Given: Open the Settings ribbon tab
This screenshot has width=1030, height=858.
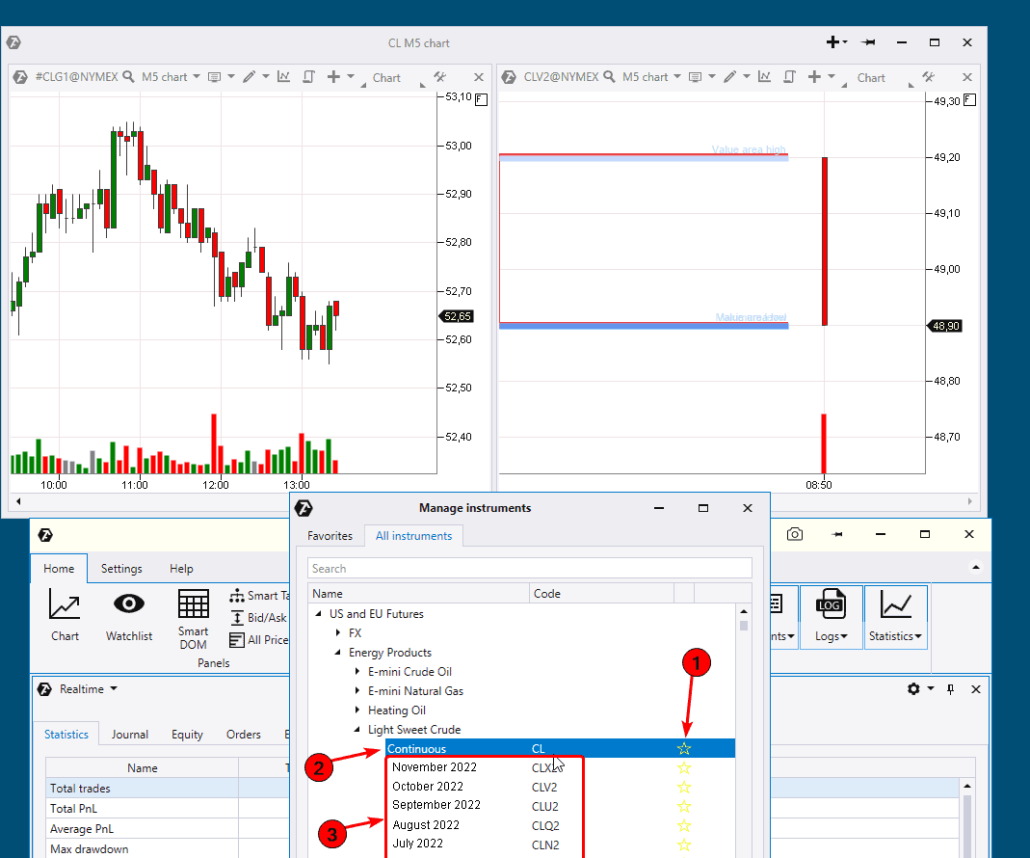Looking at the screenshot, I should point(121,569).
